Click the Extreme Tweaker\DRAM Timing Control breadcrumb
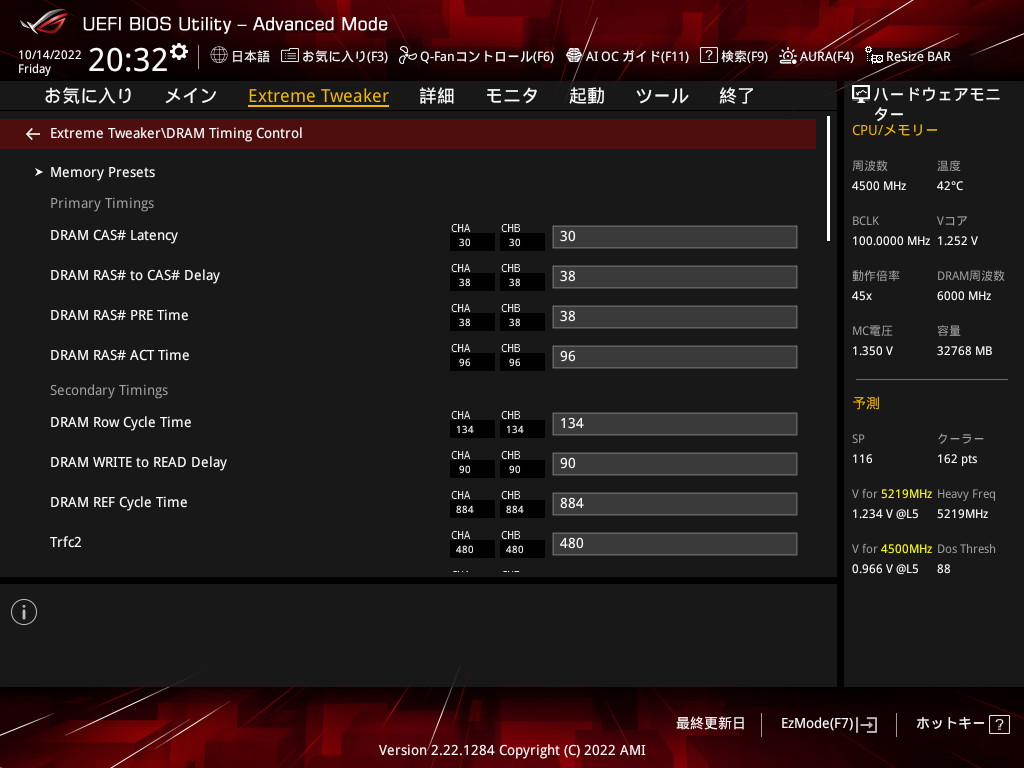This screenshot has width=1024, height=768. tap(176, 133)
